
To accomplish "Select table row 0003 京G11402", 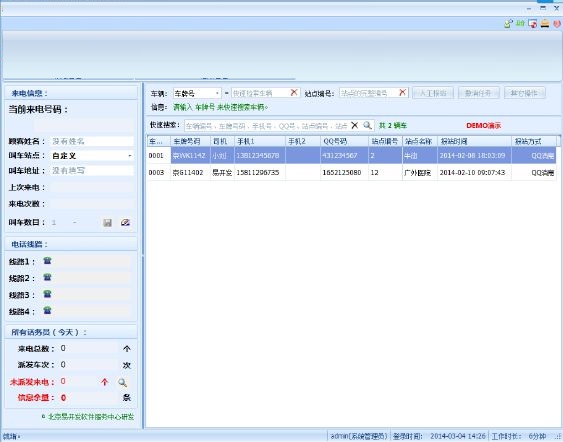I will tap(352, 172).
